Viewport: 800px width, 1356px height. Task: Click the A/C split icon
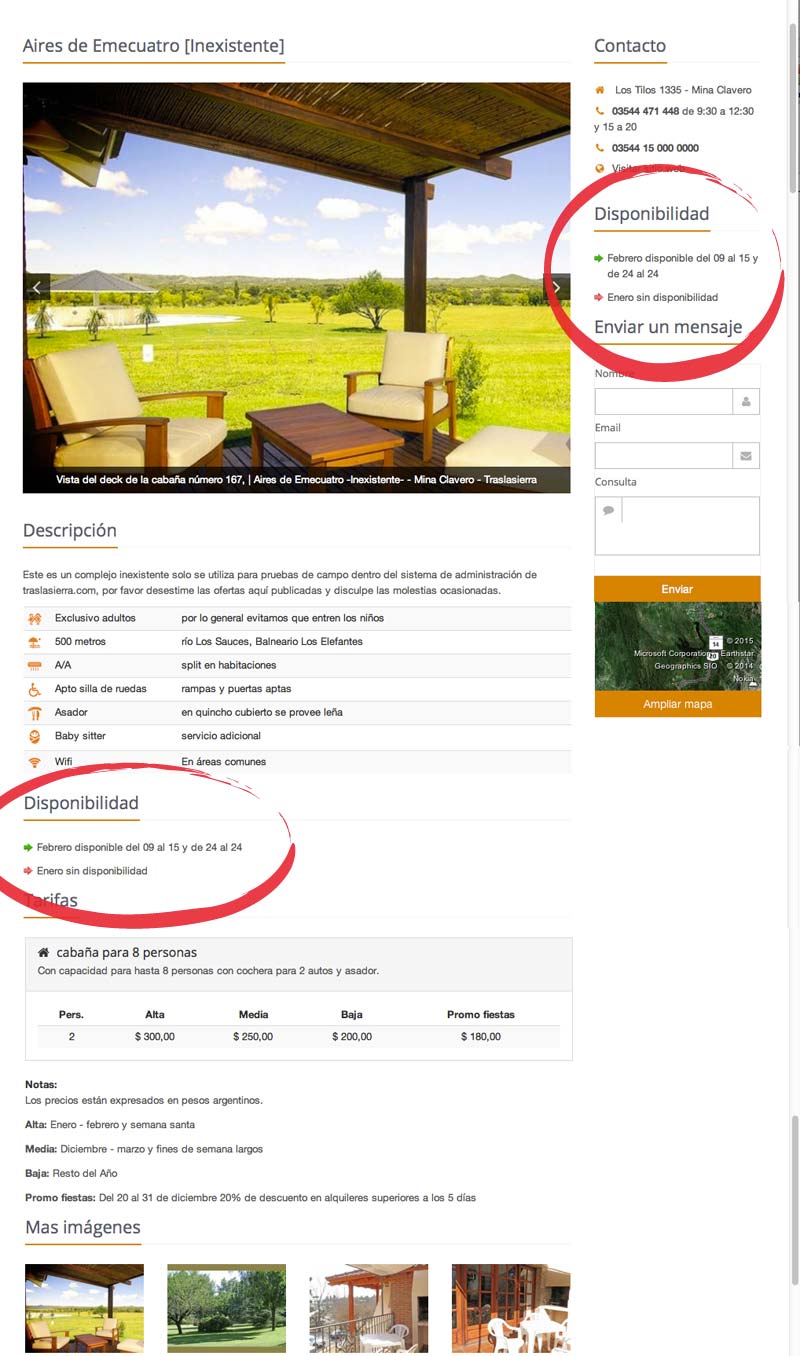coord(34,665)
